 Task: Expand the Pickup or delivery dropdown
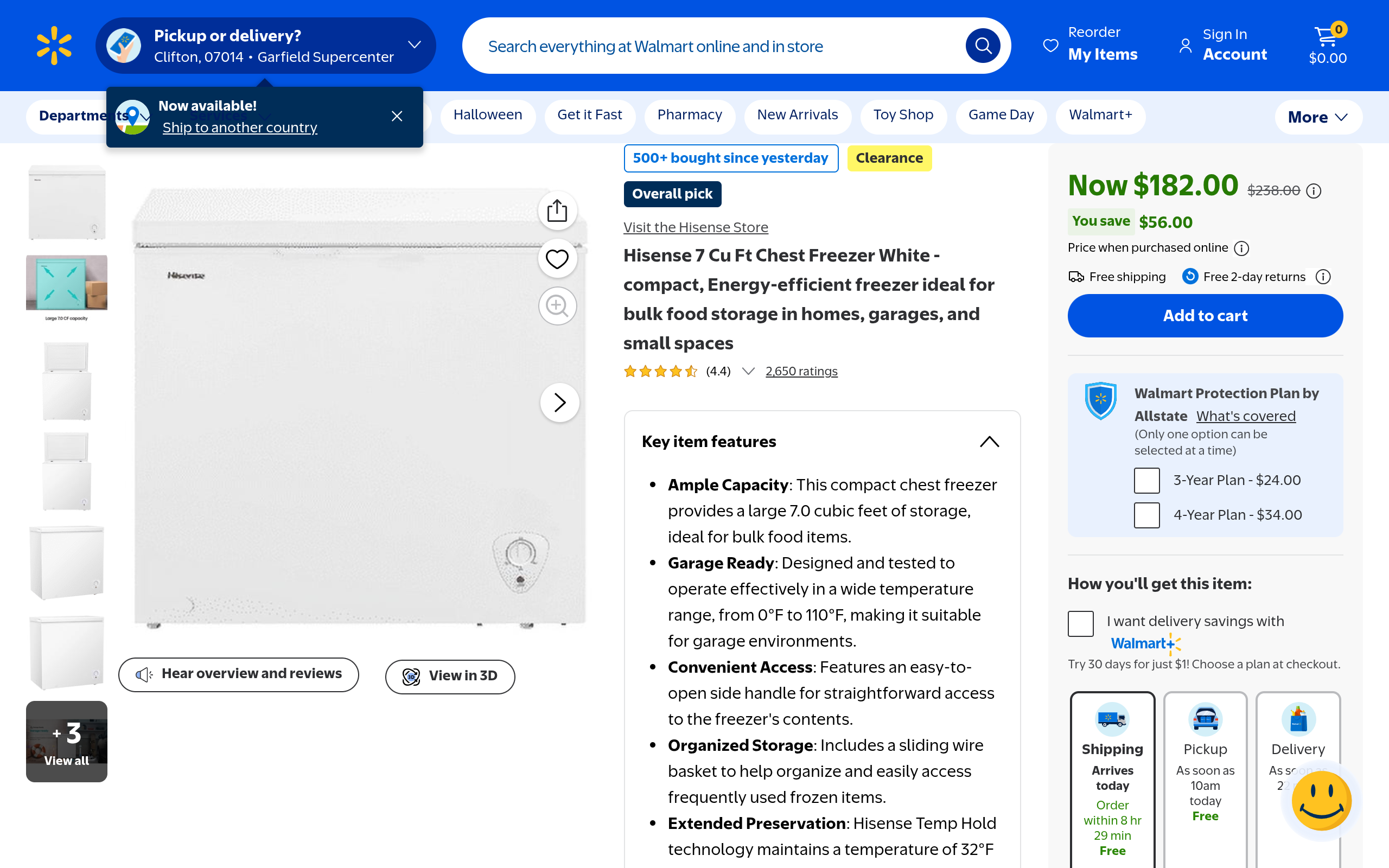coord(415,45)
